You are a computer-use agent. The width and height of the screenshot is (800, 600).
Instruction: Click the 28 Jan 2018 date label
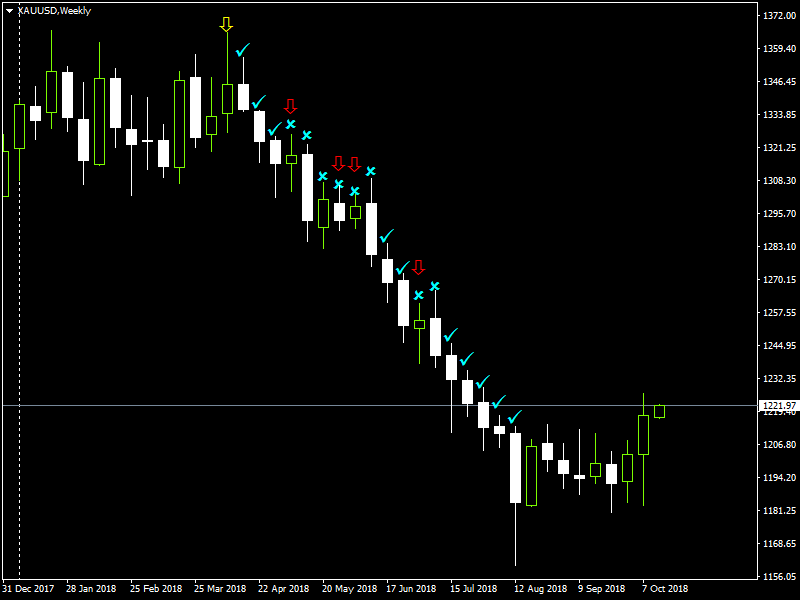pos(91,588)
